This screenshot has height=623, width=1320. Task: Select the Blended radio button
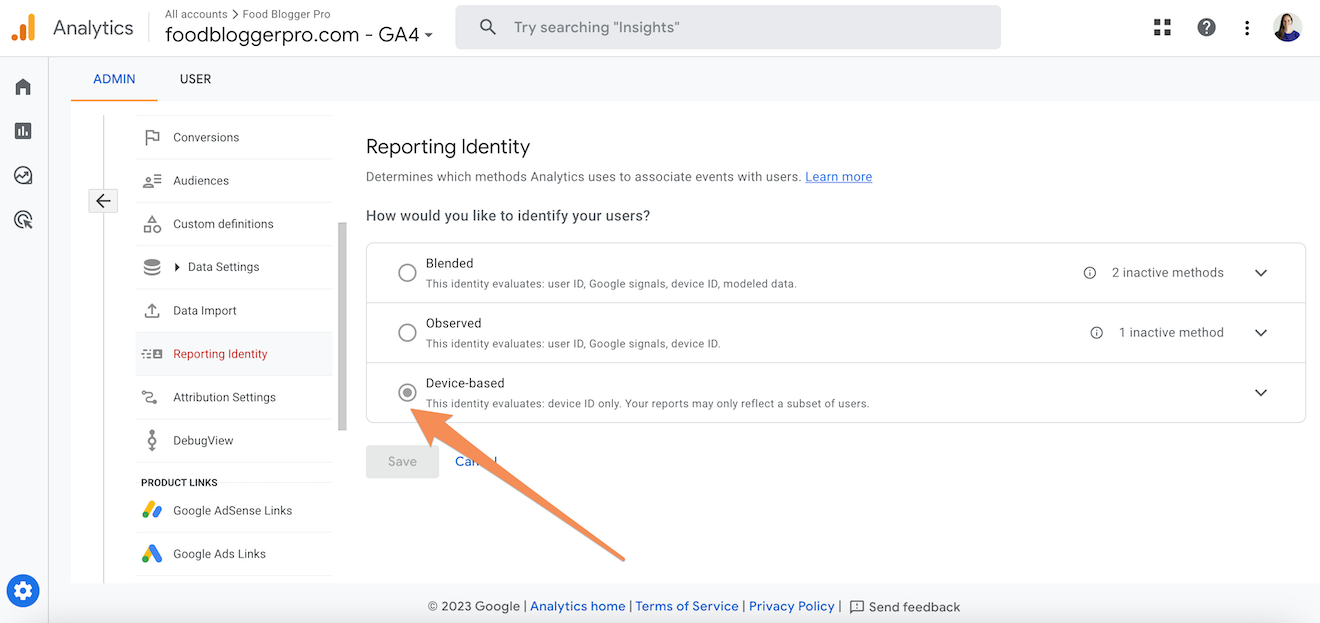407,273
